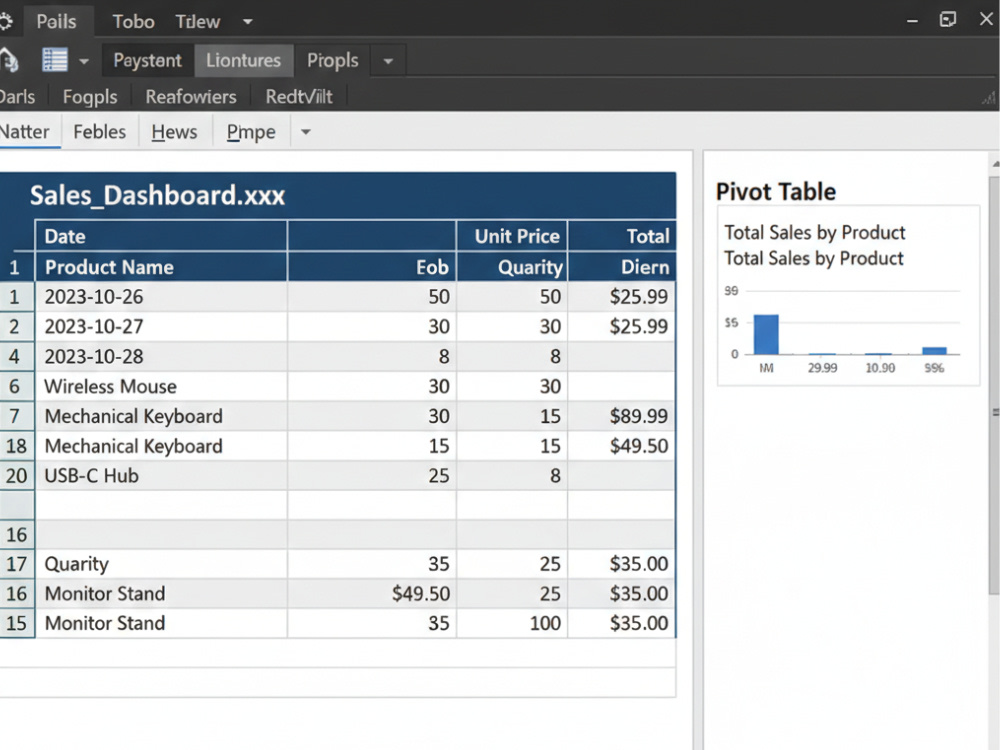Click the resize grip icon in the ribbon corner

pos(989,98)
